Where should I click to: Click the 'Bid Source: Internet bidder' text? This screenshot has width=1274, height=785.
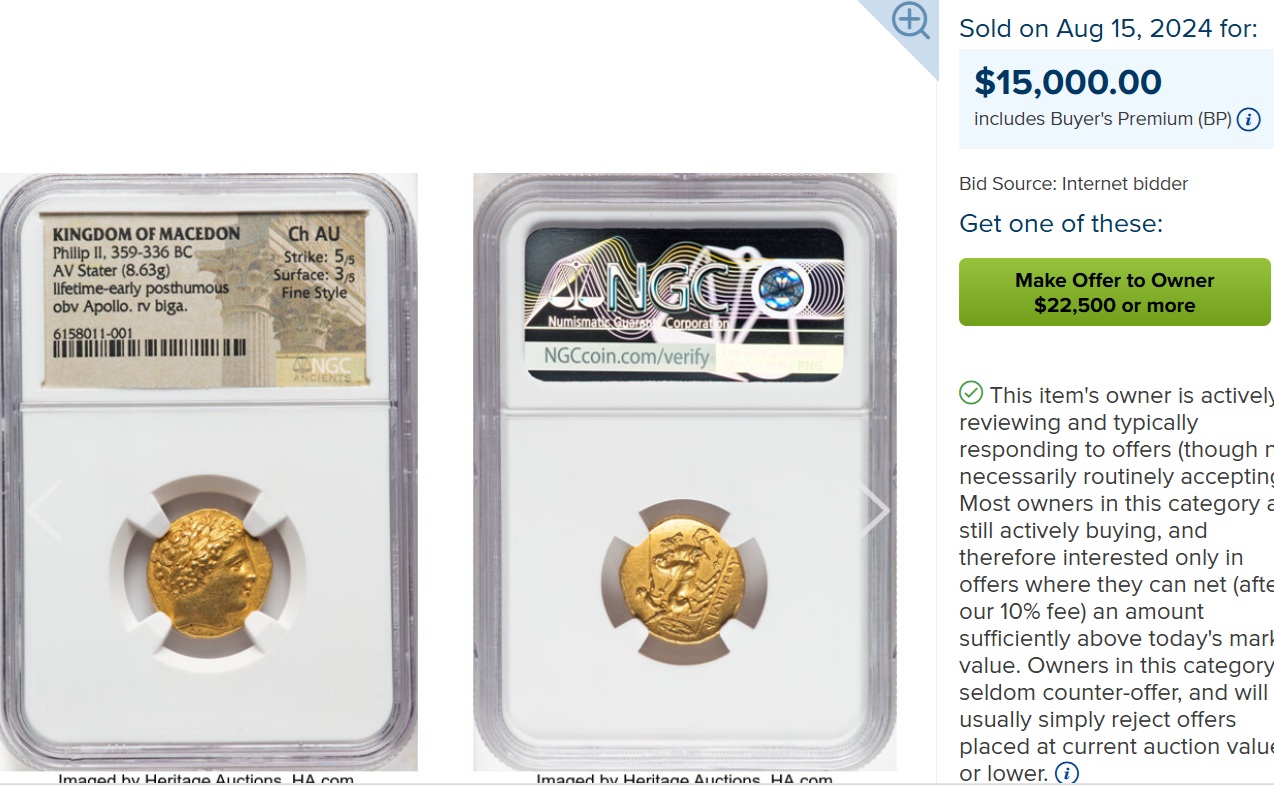click(x=1074, y=183)
